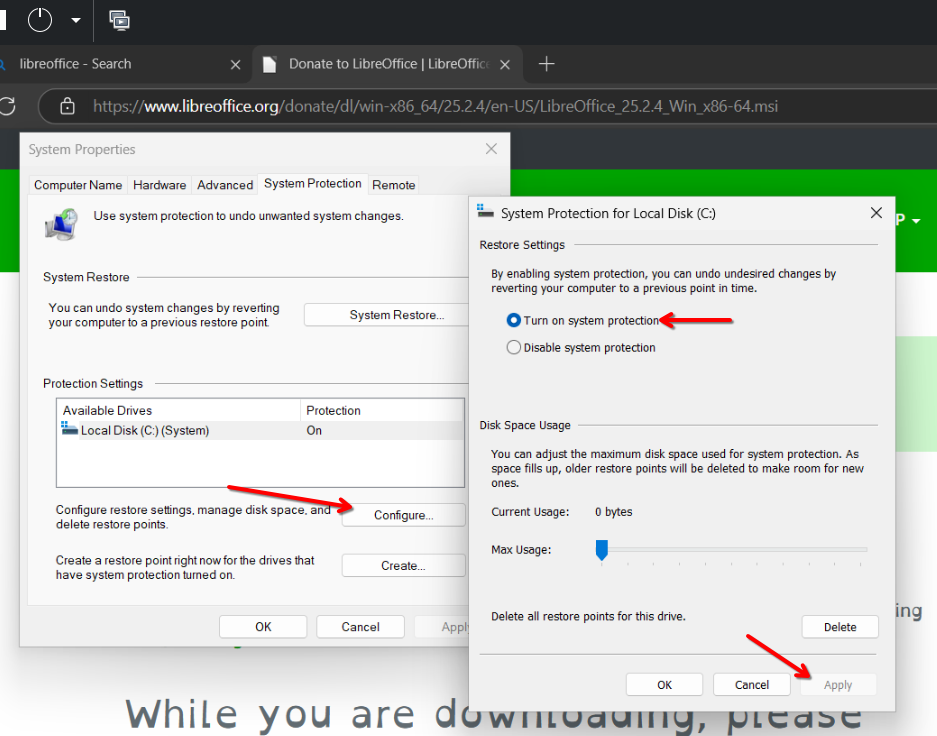
Task: Select Local Disk (C:) (System) drive row
Action: (x=261, y=430)
